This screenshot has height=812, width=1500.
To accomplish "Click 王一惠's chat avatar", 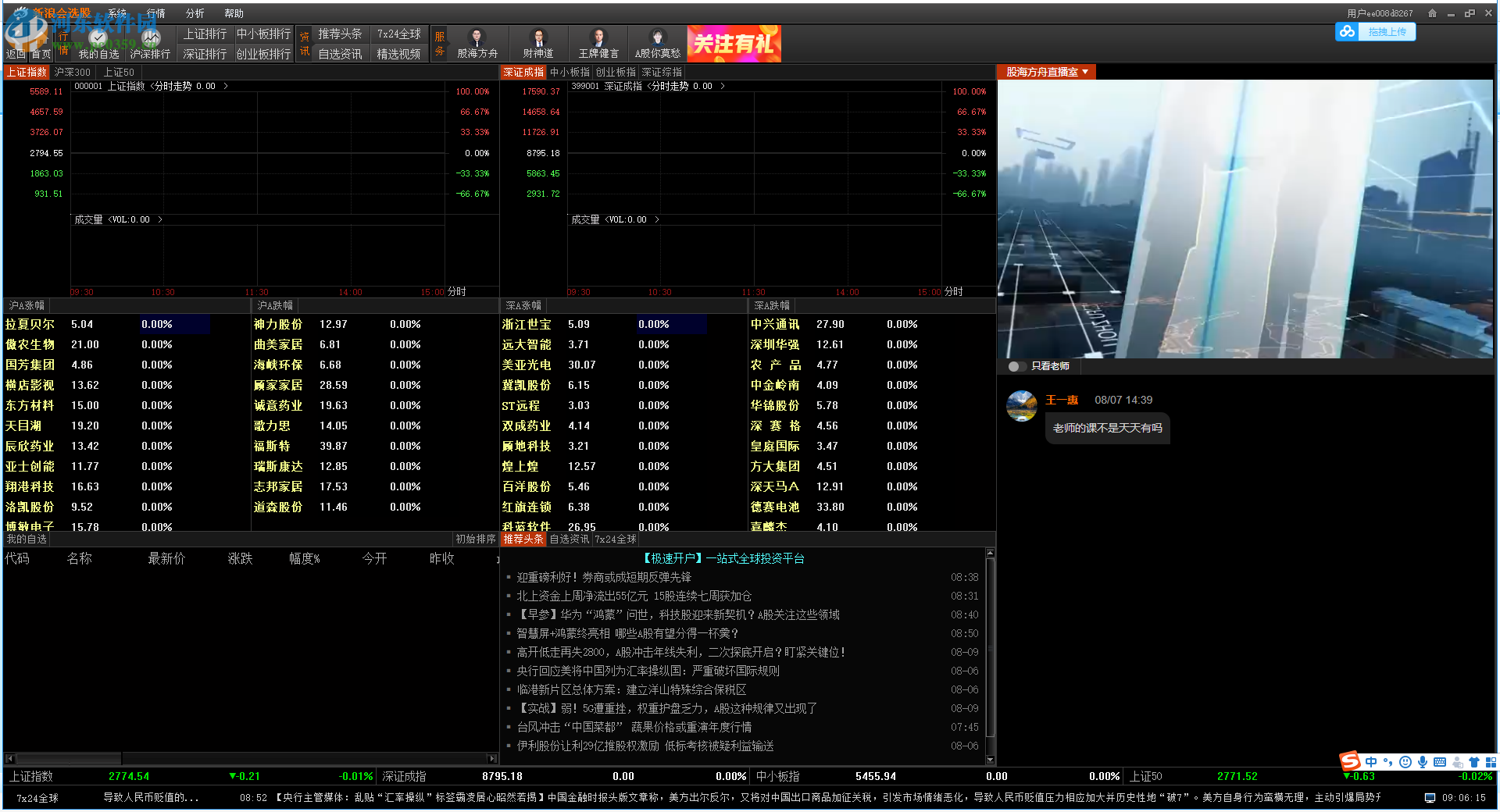I will (1022, 406).
